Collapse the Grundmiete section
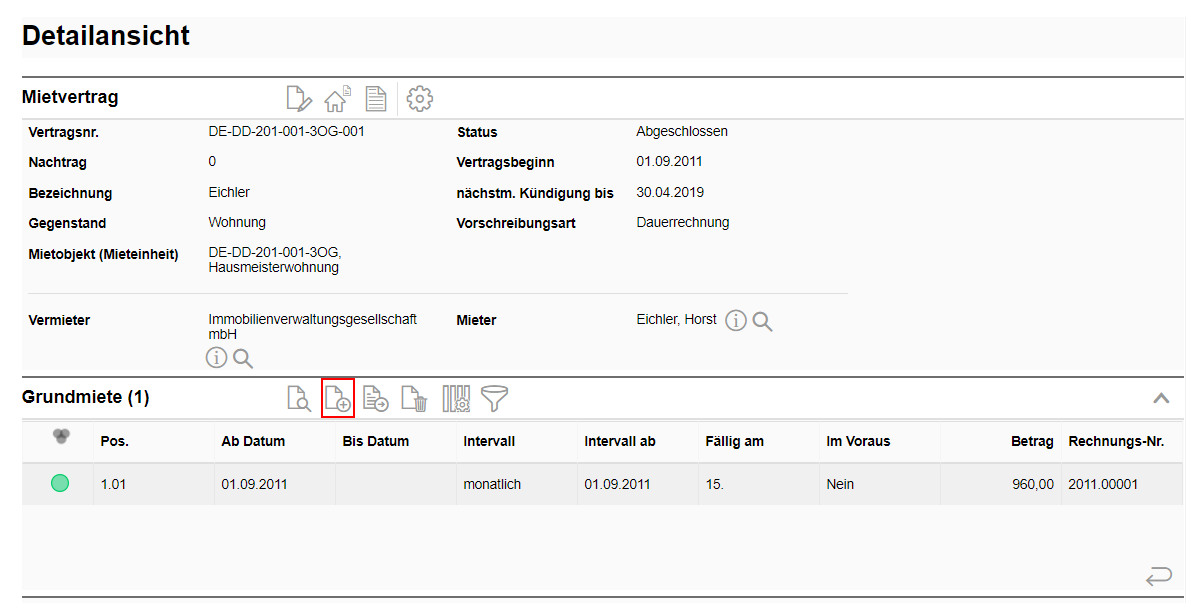 coord(1161,398)
